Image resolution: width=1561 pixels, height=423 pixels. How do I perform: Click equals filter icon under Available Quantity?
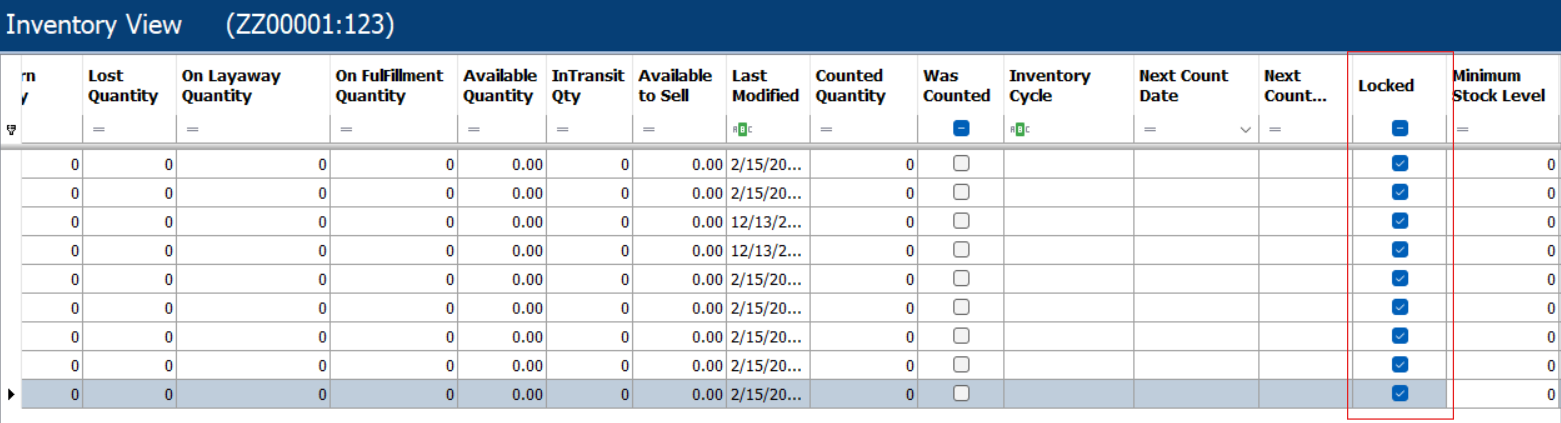[473, 129]
